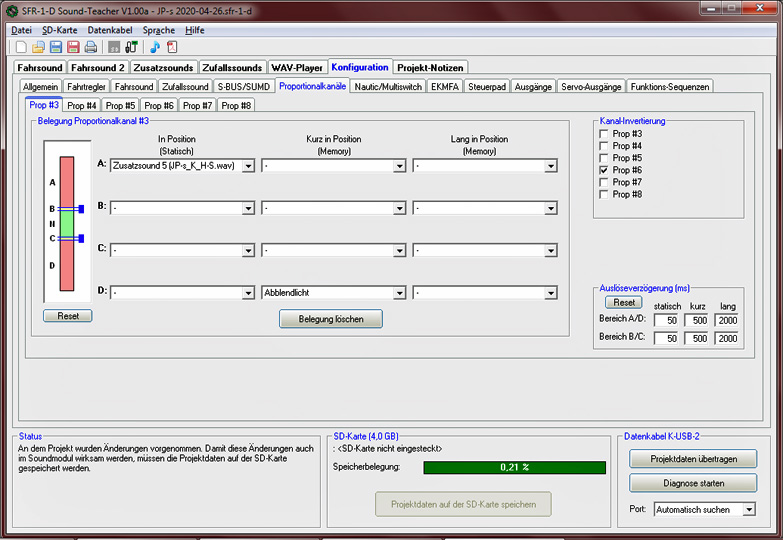Switch to the Prop #6 channel tab
The height and width of the screenshot is (540, 783).
coord(159,106)
